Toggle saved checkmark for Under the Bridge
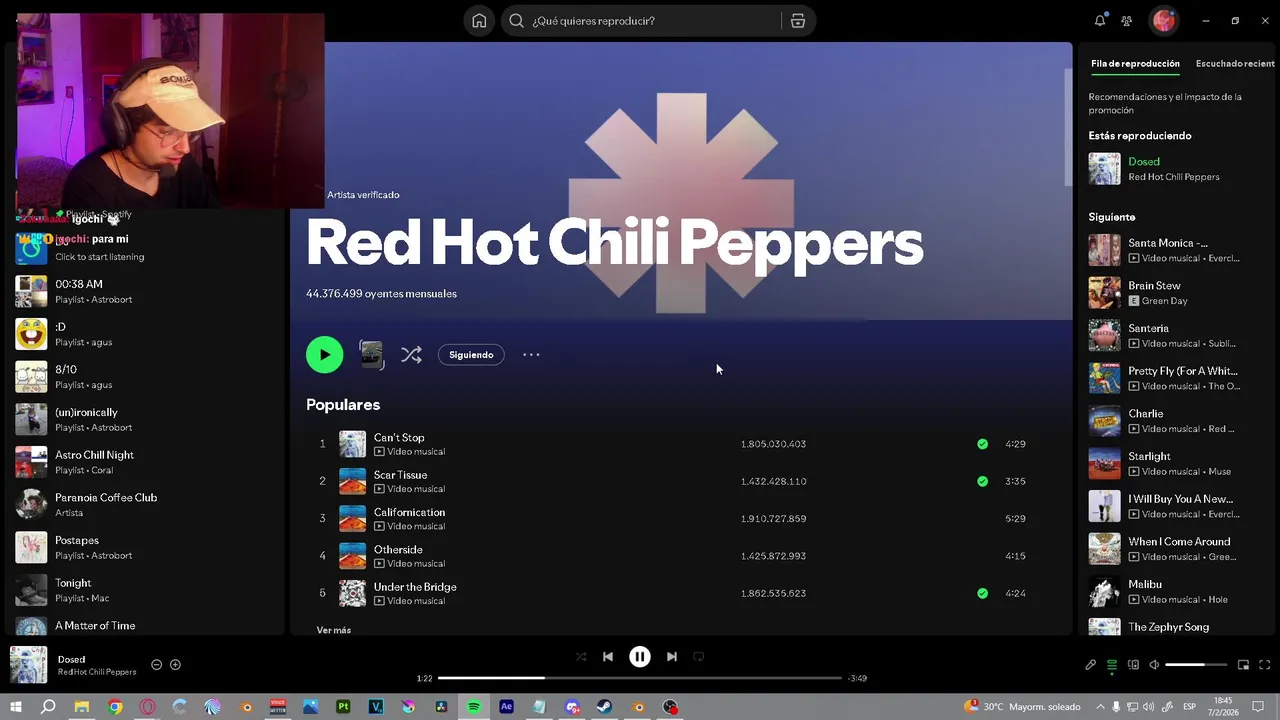This screenshot has width=1280, height=720. point(982,593)
